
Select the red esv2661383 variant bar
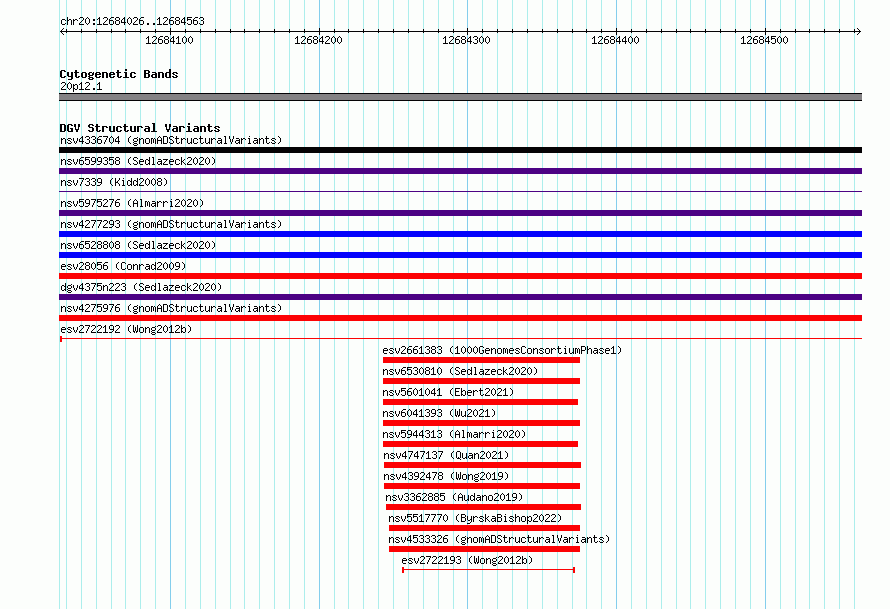pyautogui.click(x=481, y=360)
